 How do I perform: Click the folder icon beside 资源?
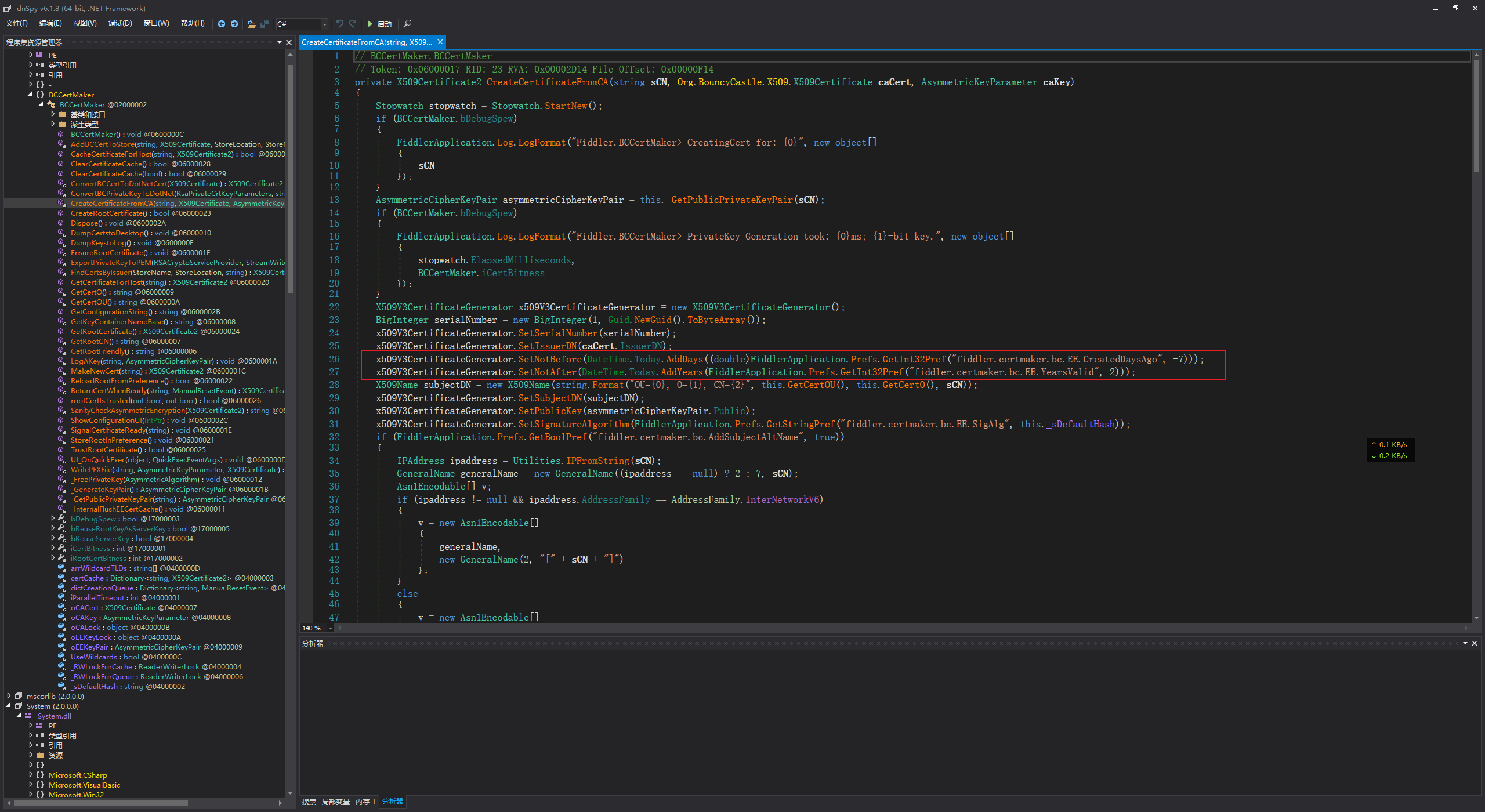click(x=40, y=755)
